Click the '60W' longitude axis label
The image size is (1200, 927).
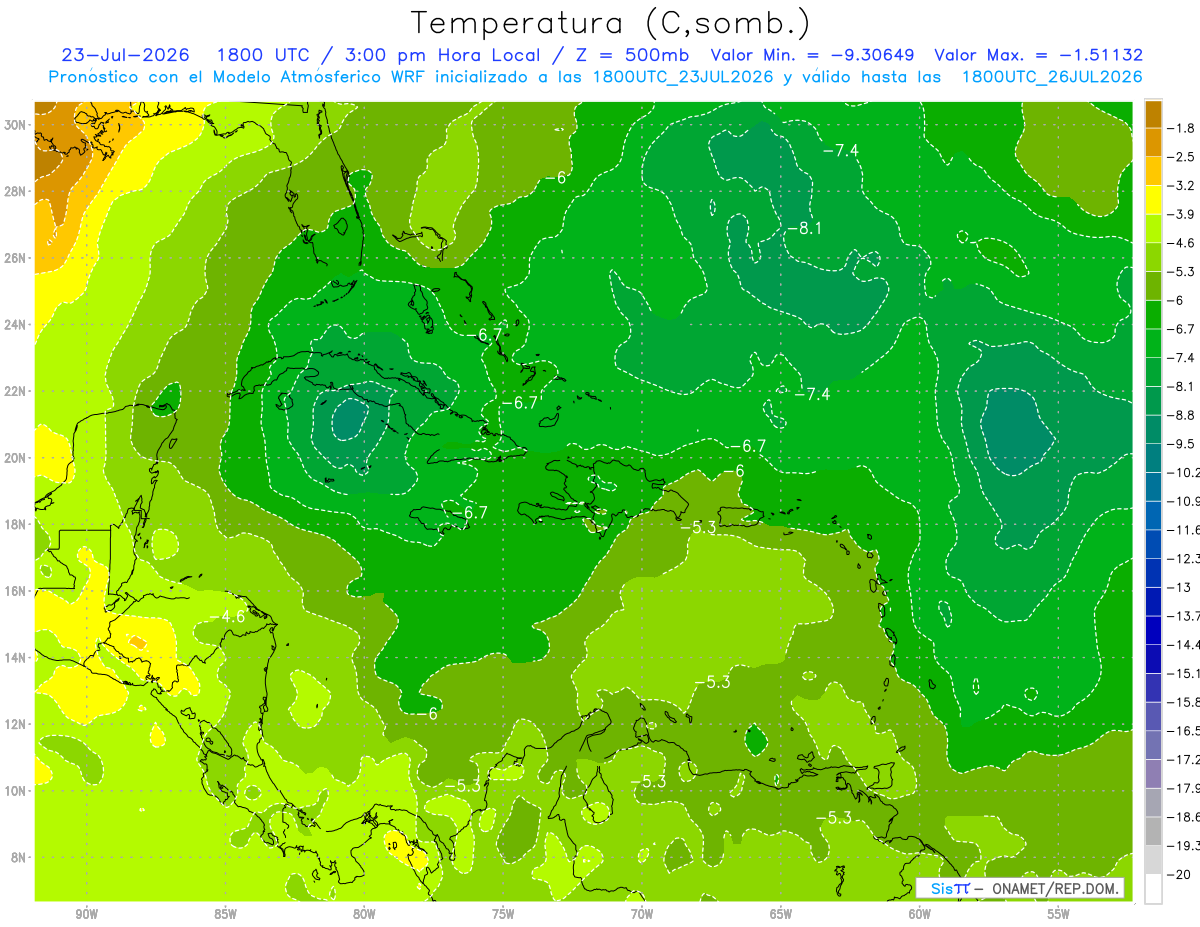pos(920,914)
